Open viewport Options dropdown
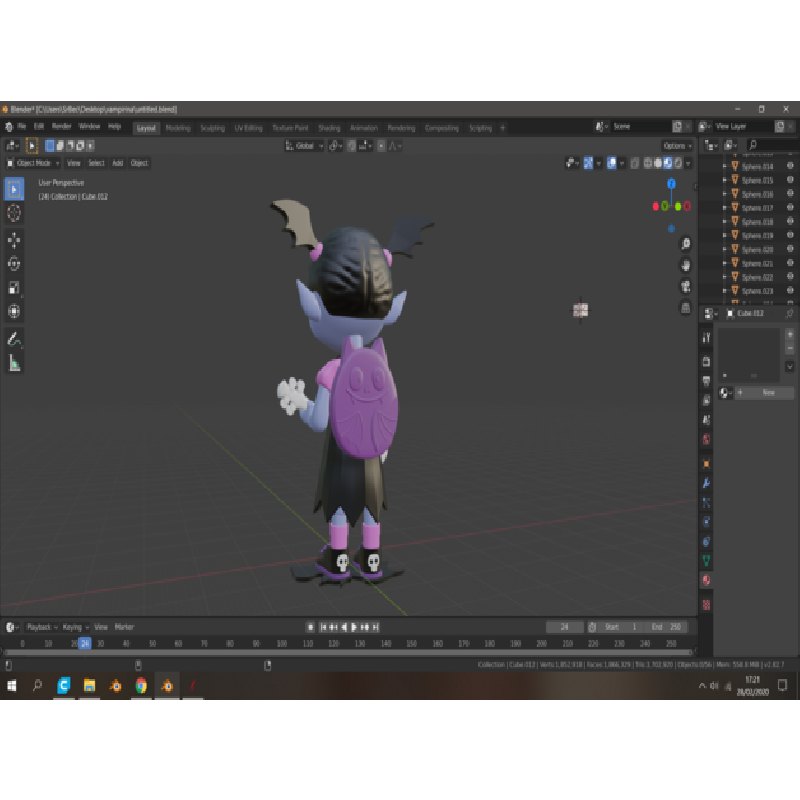This screenshot has height=800, width=800. click(678, 146)
